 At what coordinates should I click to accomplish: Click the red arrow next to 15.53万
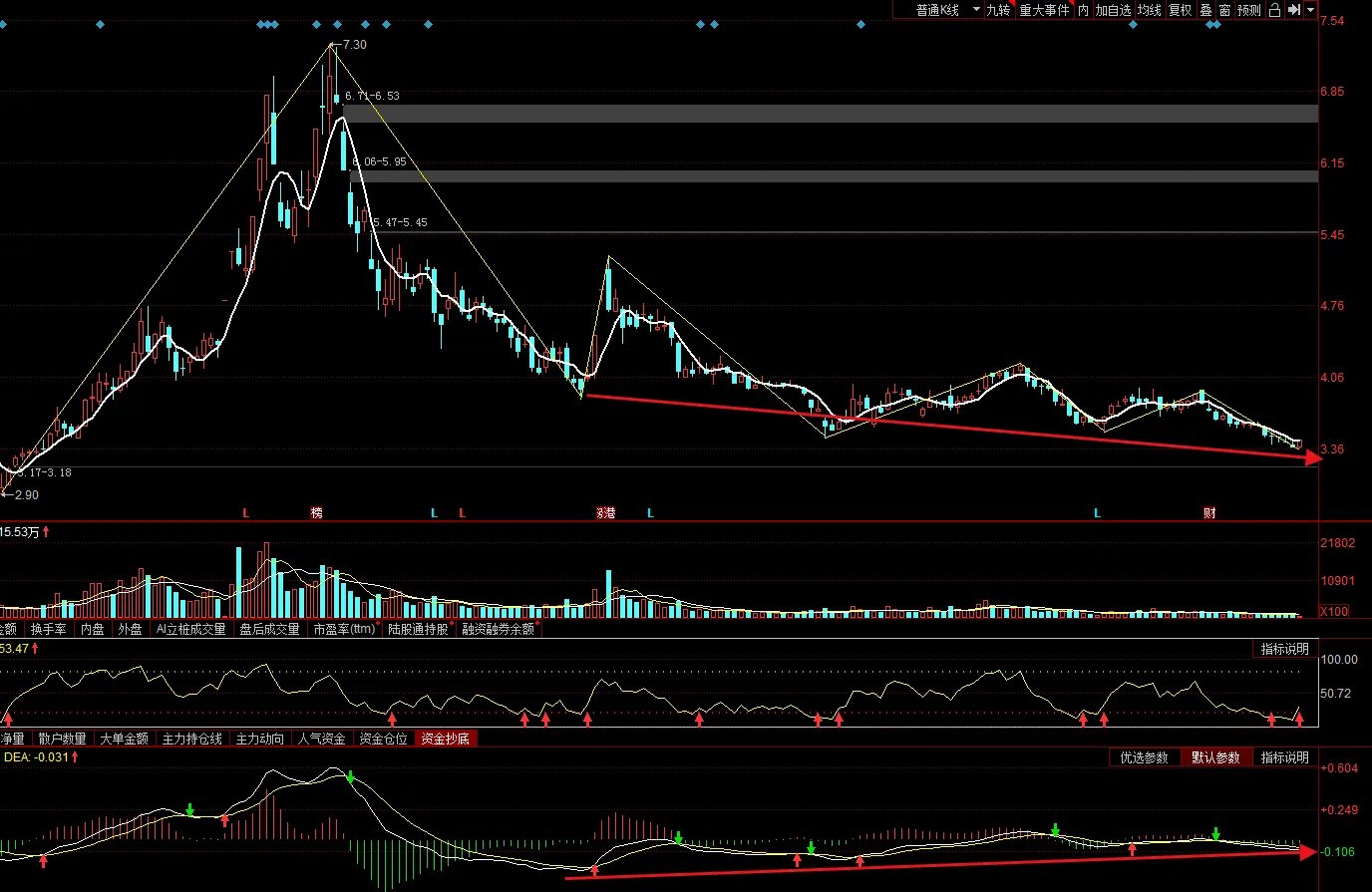46,532
